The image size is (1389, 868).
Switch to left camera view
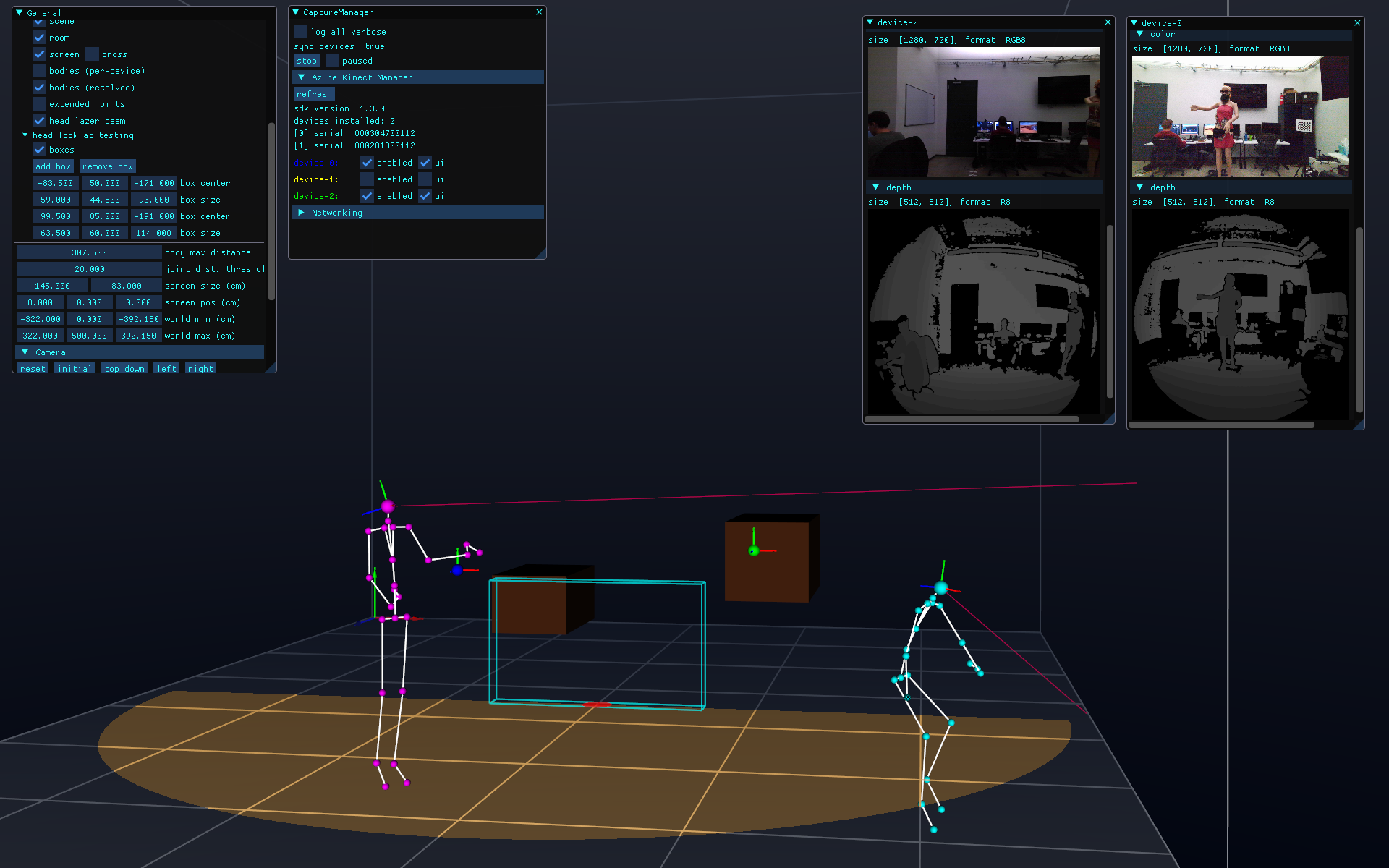[166, 368]
